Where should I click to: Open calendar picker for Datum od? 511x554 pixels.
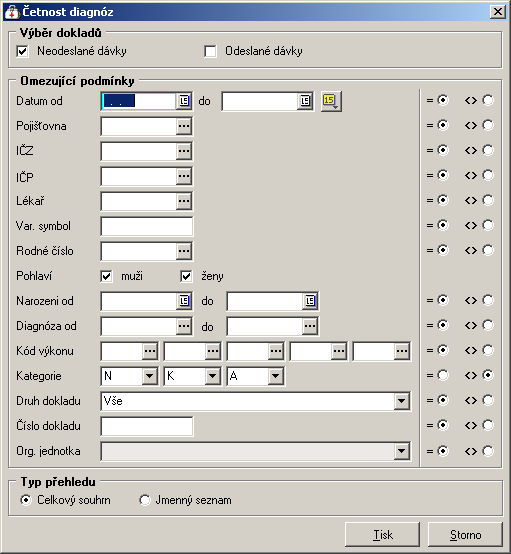click(184, 101)
